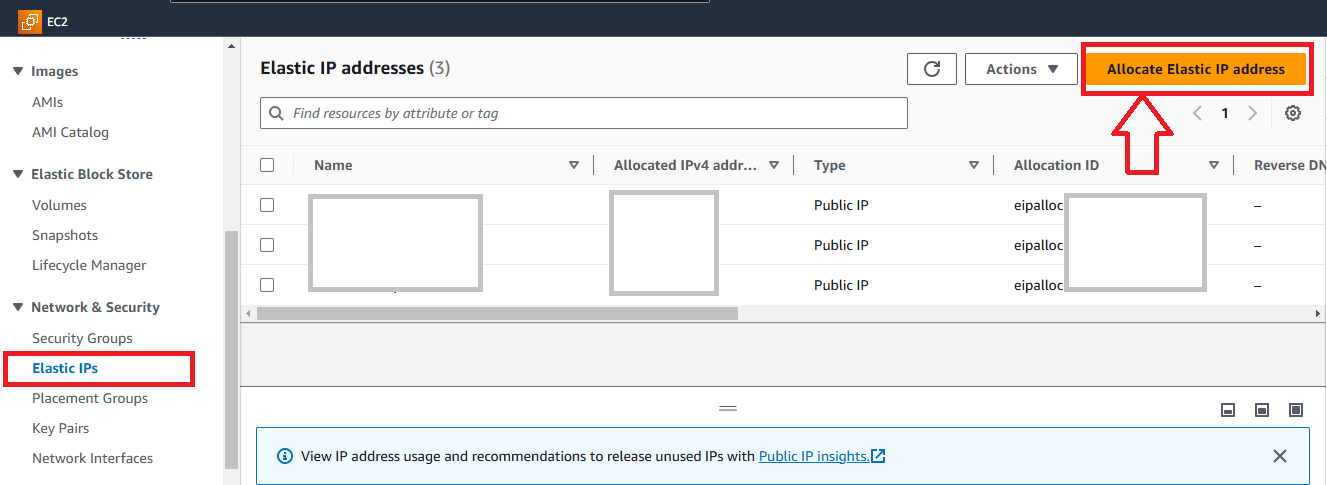Switch details panel to full layout icon
This screenshot has width=1327, height=485.
[x=1296, y=410]
